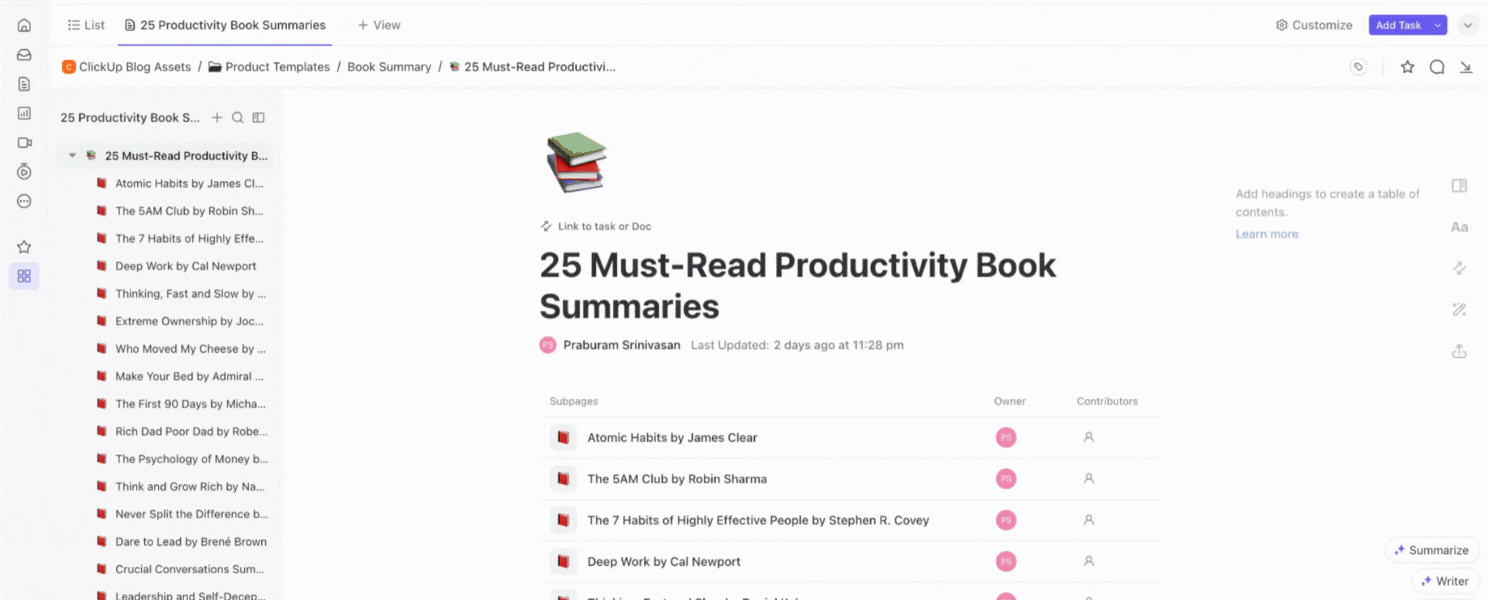Open the AI Writer button
Screen dimensions: 1488x600
(x=1445, y=581)
